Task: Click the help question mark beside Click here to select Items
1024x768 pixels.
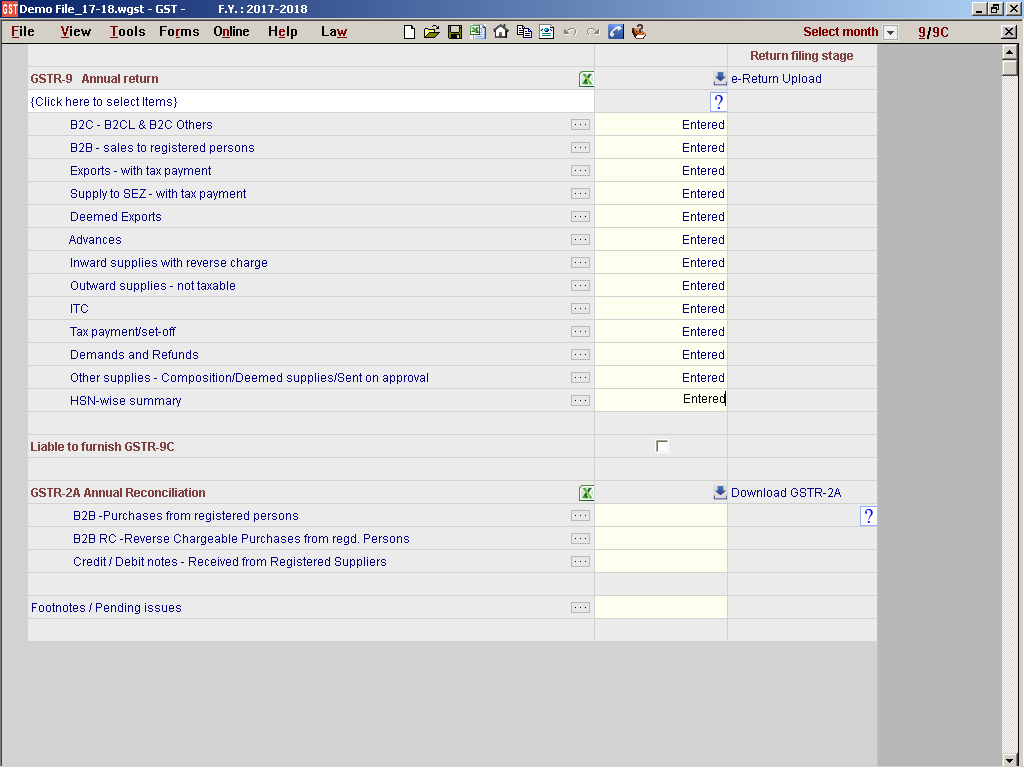Action: [x=717, y=102]
